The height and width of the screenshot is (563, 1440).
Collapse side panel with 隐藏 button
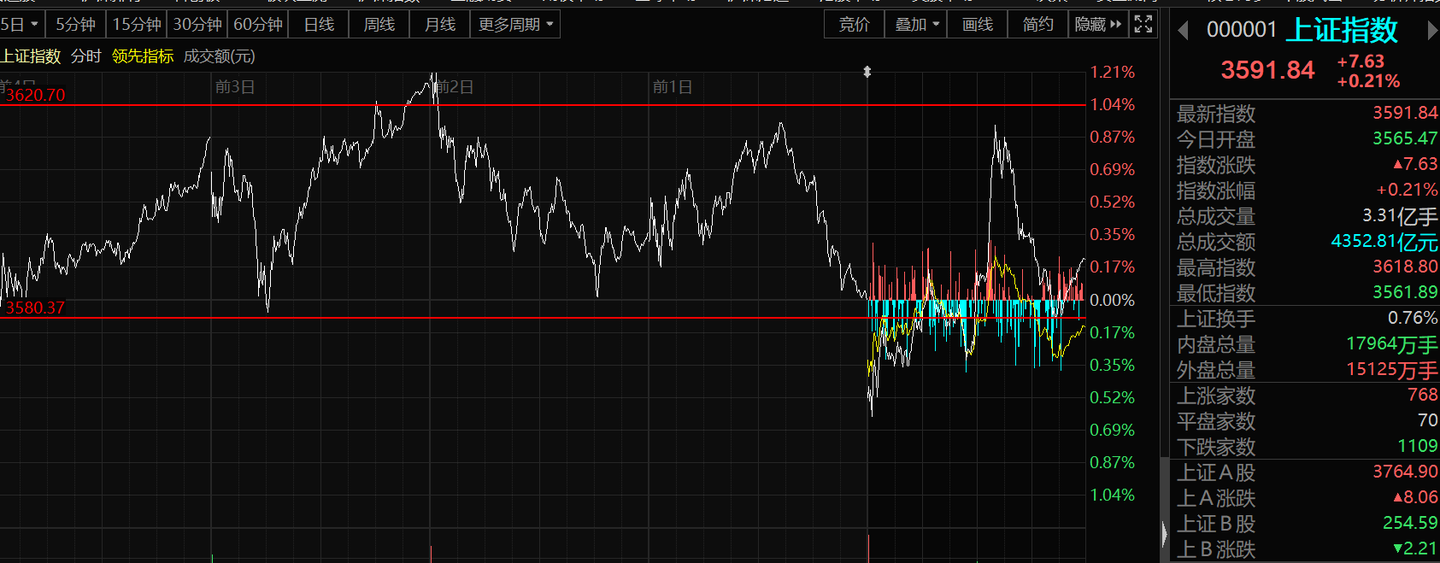point(1098,24)
